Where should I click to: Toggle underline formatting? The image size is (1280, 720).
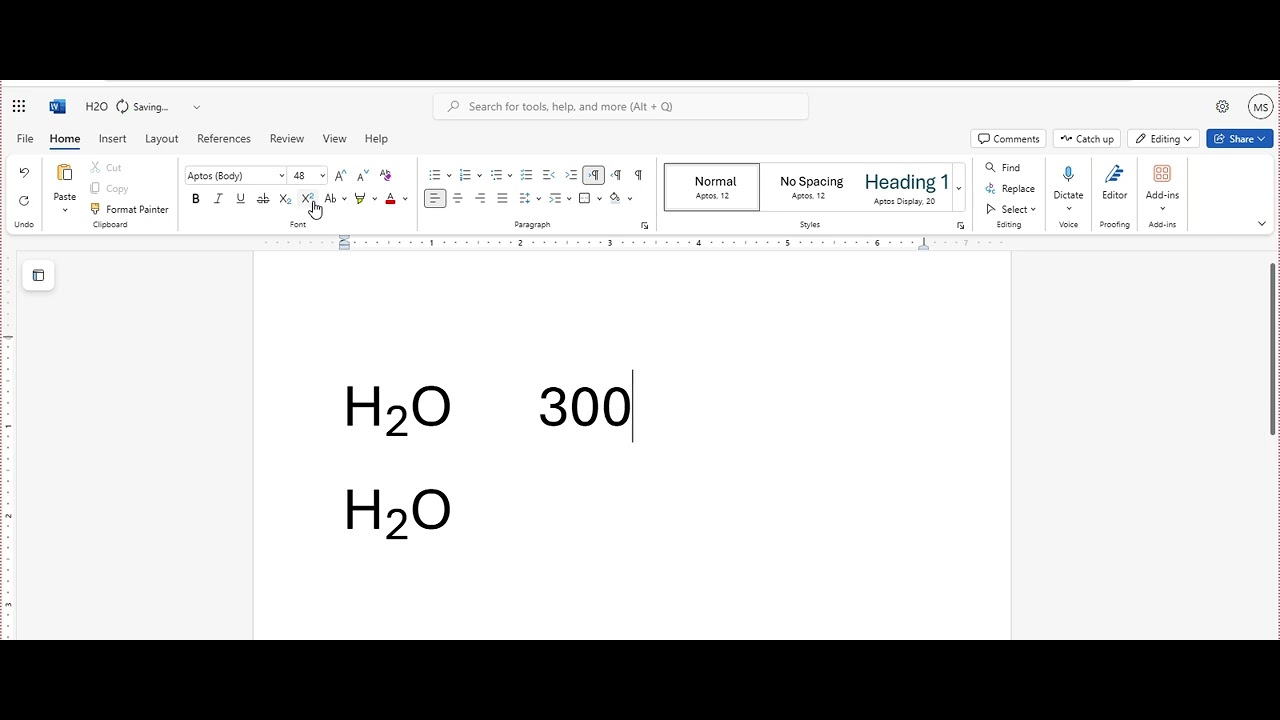240,199
